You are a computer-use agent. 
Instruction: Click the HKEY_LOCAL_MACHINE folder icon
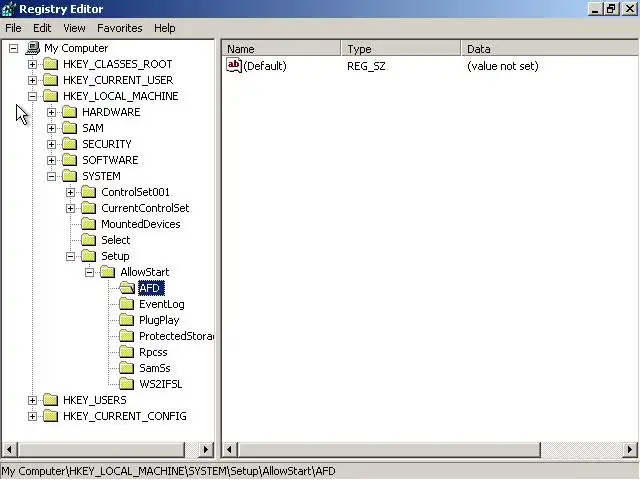[x=50, y=96]
